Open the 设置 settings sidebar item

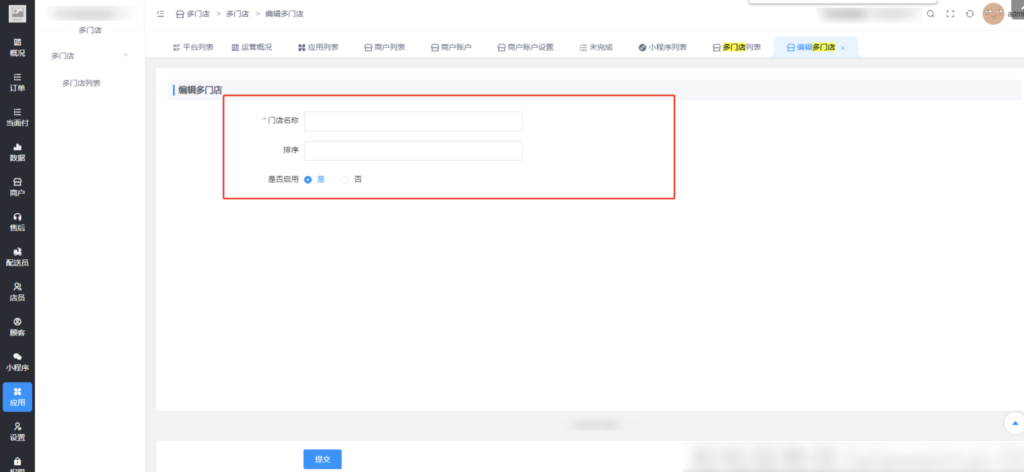click(17, 432)
